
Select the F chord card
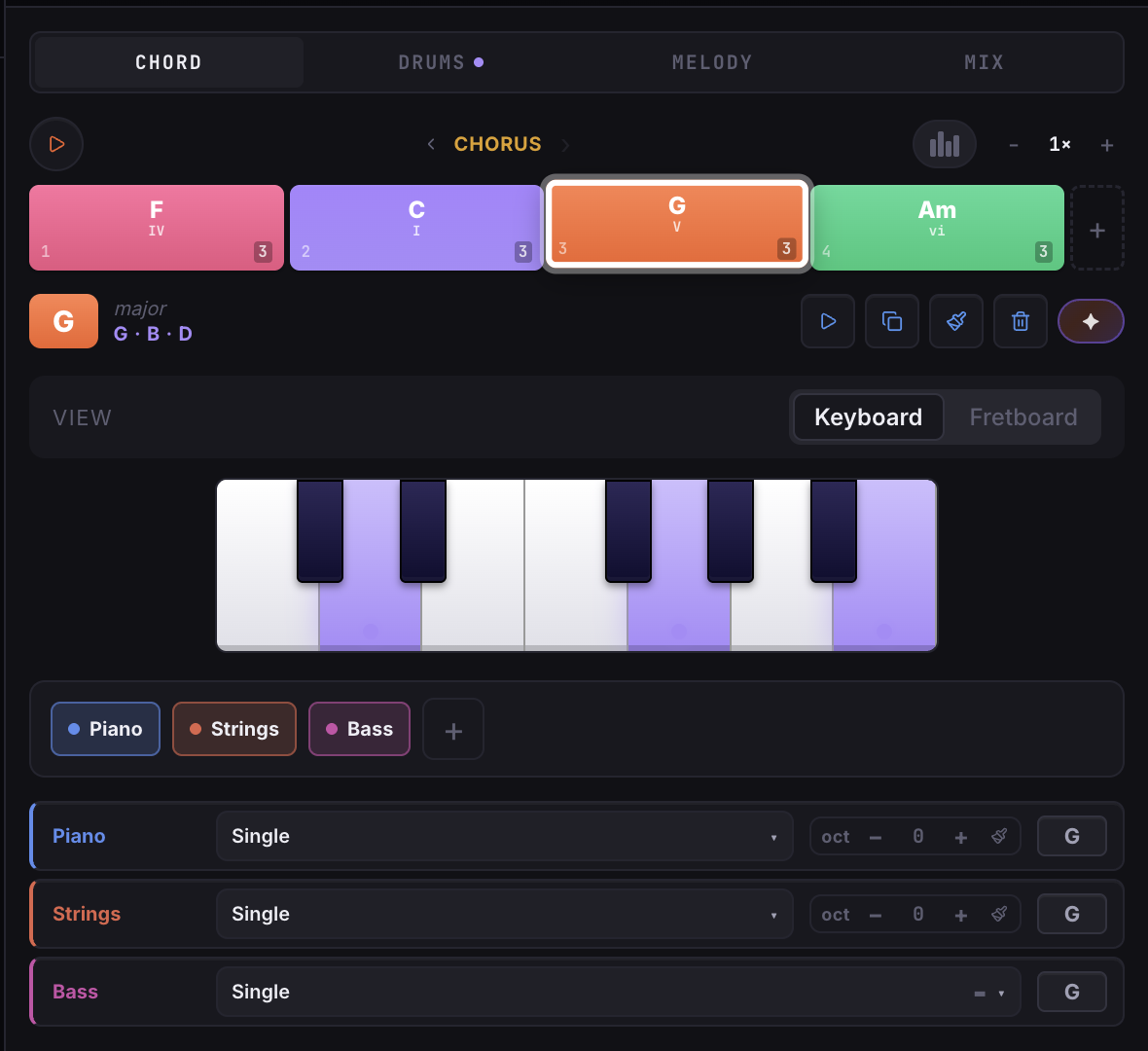157,228
